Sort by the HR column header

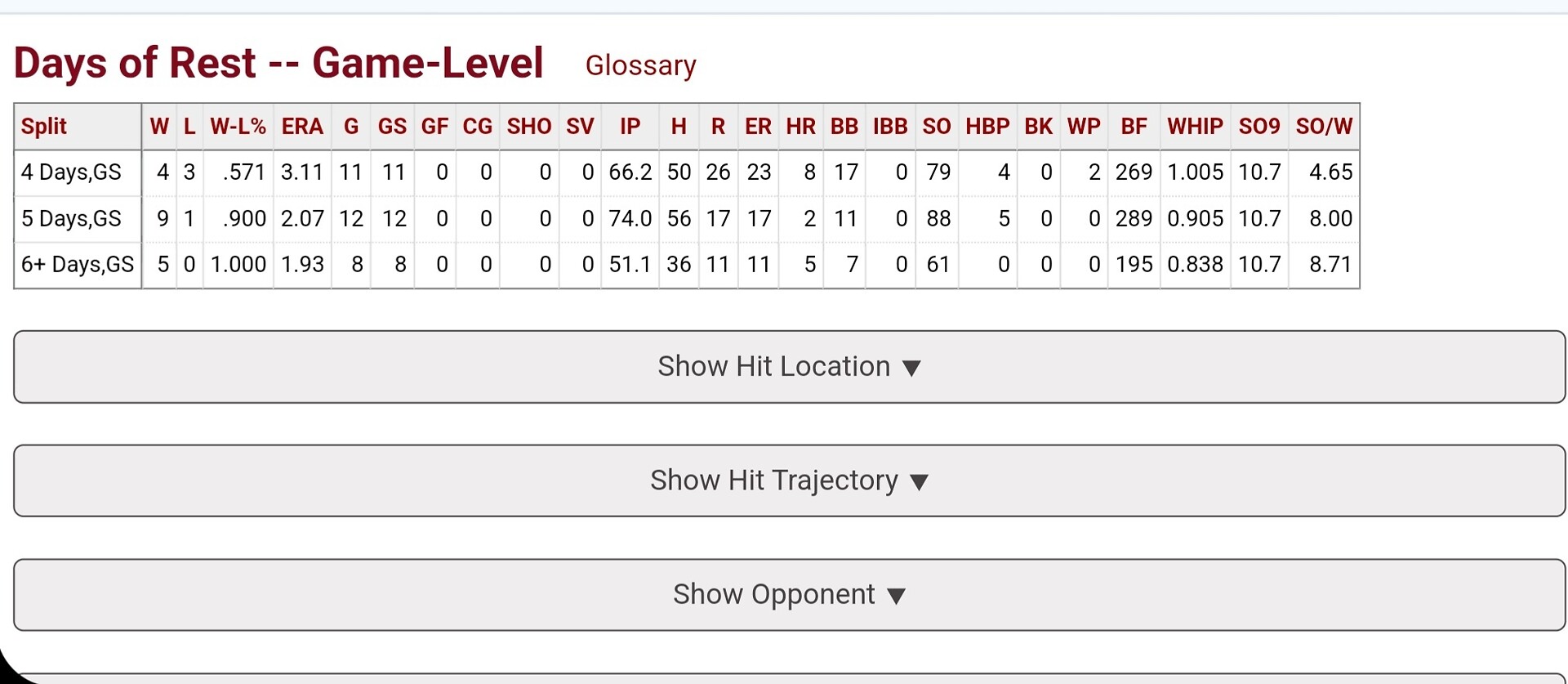coord(800,127)
